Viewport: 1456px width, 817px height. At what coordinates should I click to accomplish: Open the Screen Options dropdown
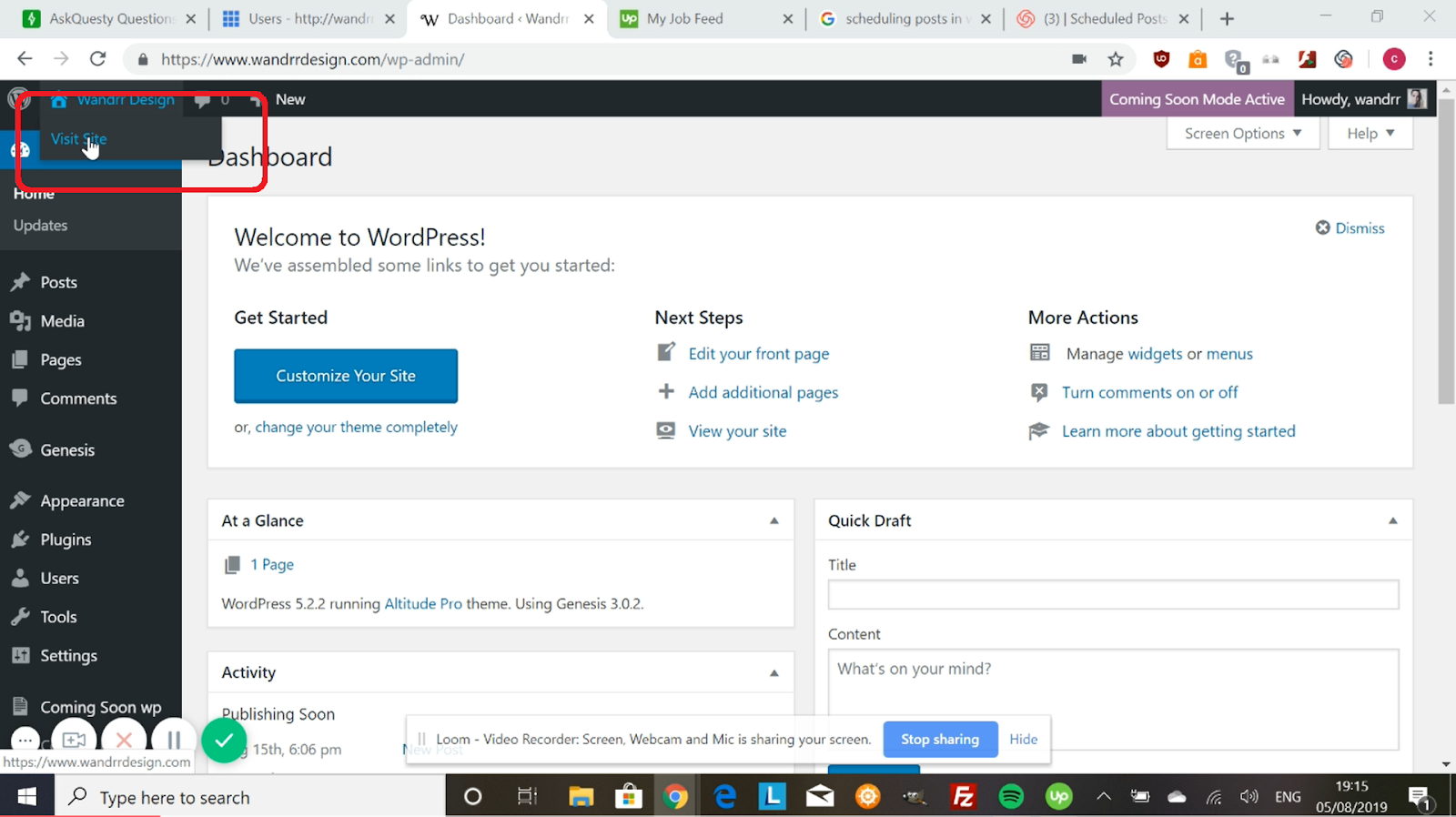[1242, 134]
